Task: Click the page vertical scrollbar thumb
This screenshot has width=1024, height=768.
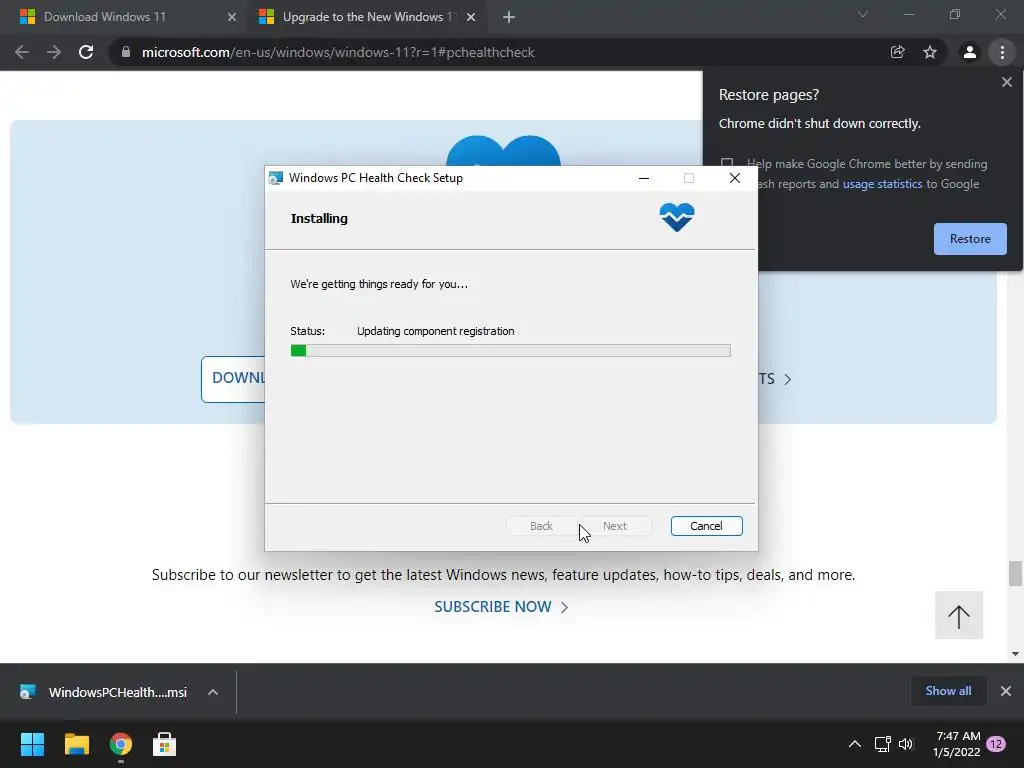Action: pos(1015,573)
